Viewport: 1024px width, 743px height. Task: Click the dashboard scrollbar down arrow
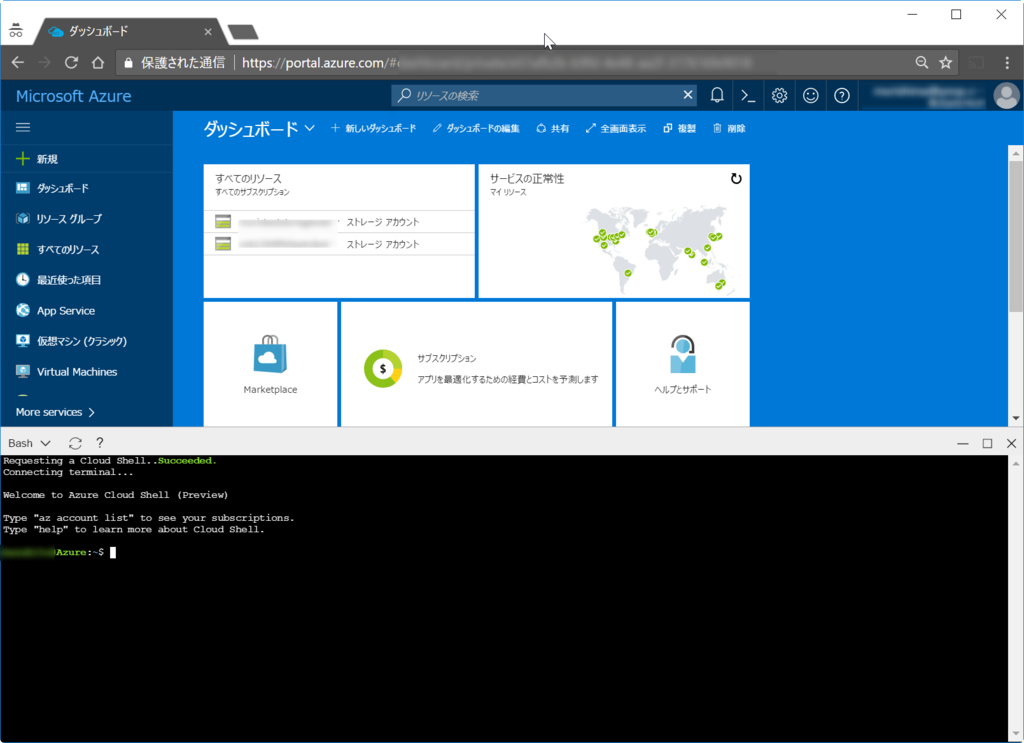[1016, 418]
